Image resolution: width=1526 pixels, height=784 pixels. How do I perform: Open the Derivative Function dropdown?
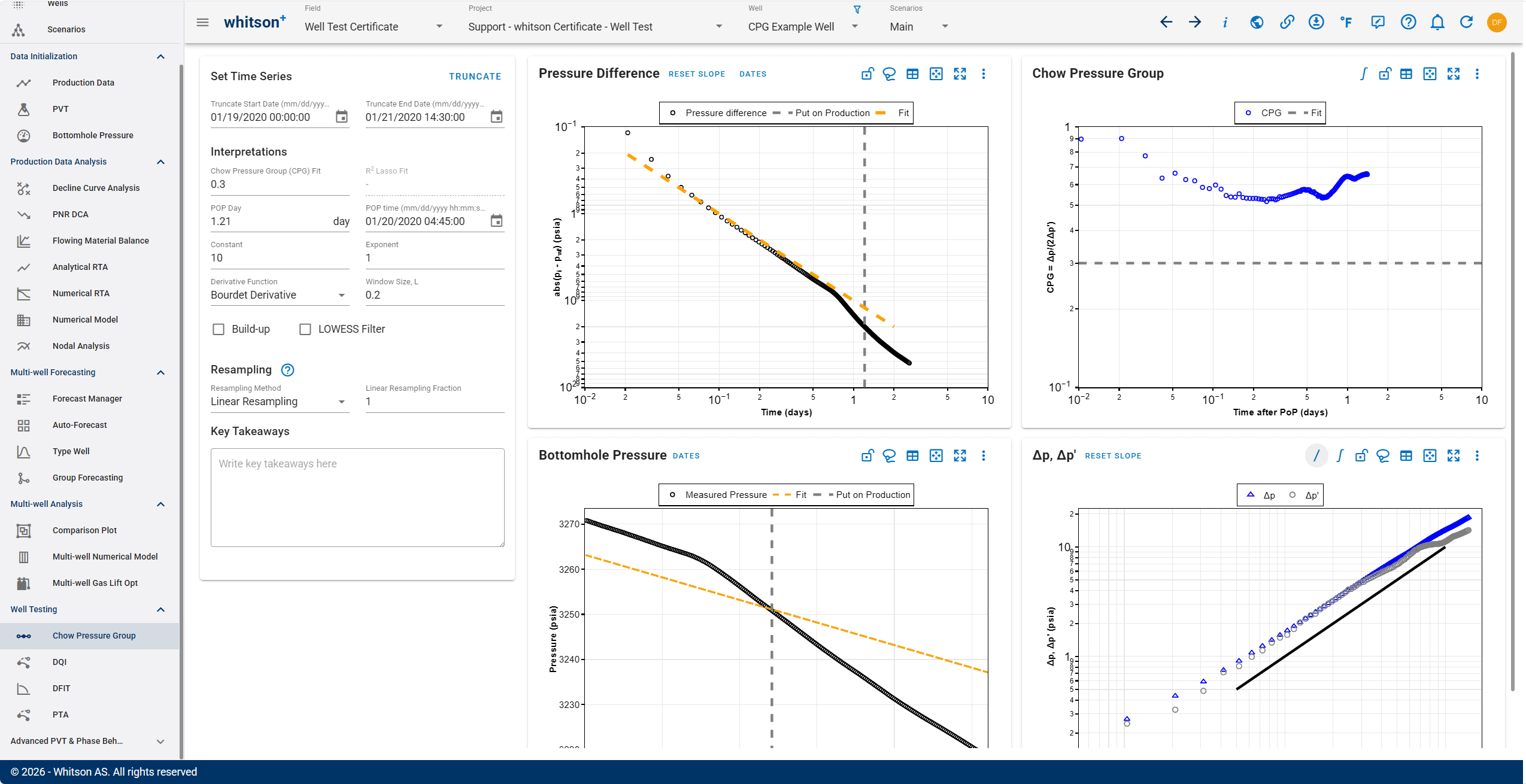point(280,295)
